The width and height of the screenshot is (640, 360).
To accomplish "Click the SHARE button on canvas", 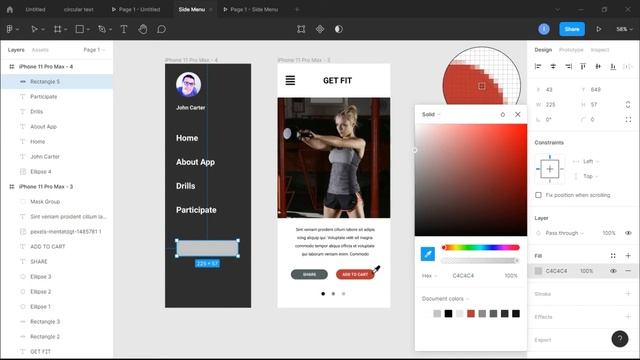I will click(309, 274).
